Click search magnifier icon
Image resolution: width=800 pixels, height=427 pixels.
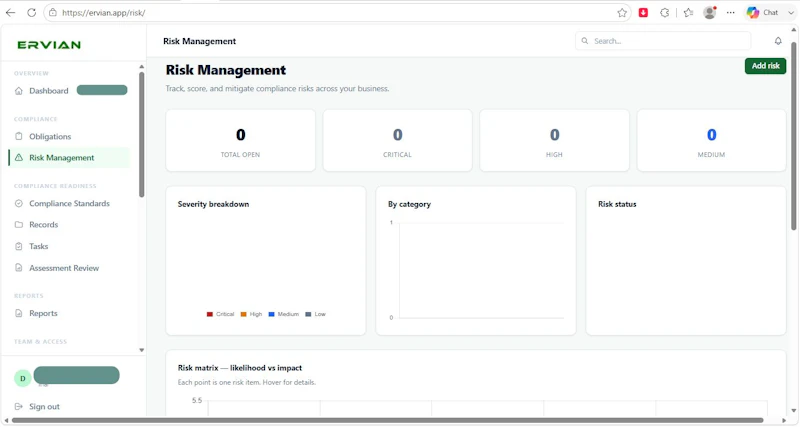[585, 41]
